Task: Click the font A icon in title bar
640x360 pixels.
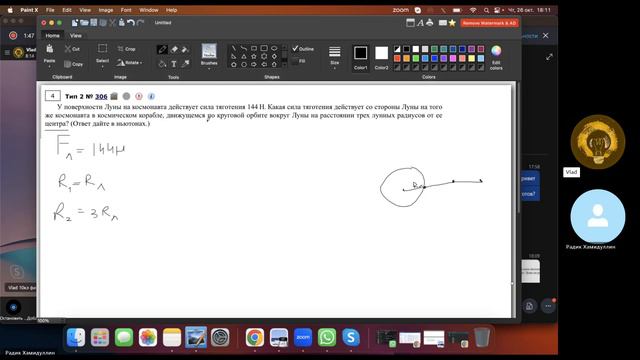Action: tap(420, 23)
